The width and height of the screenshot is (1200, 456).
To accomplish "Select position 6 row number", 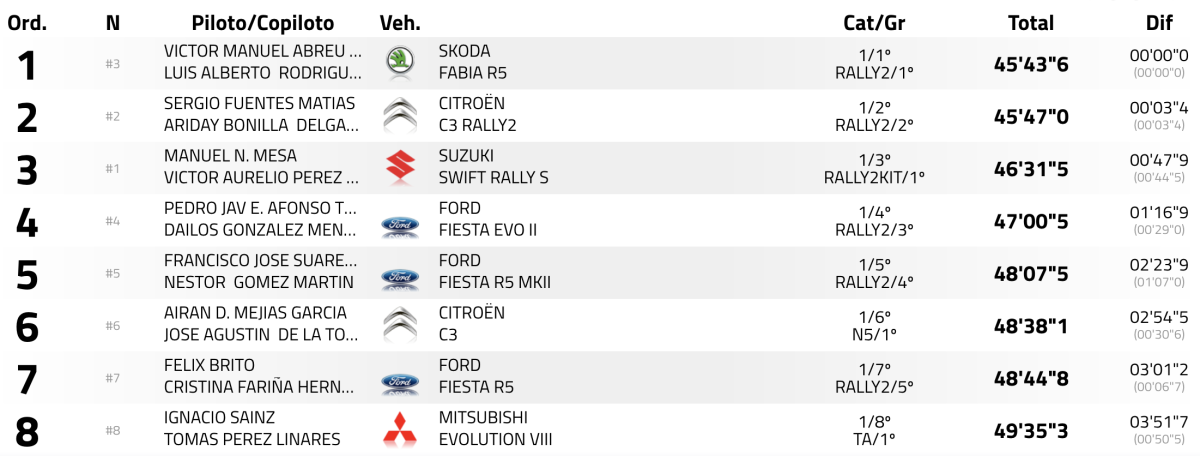I will (x=27, y=326).
